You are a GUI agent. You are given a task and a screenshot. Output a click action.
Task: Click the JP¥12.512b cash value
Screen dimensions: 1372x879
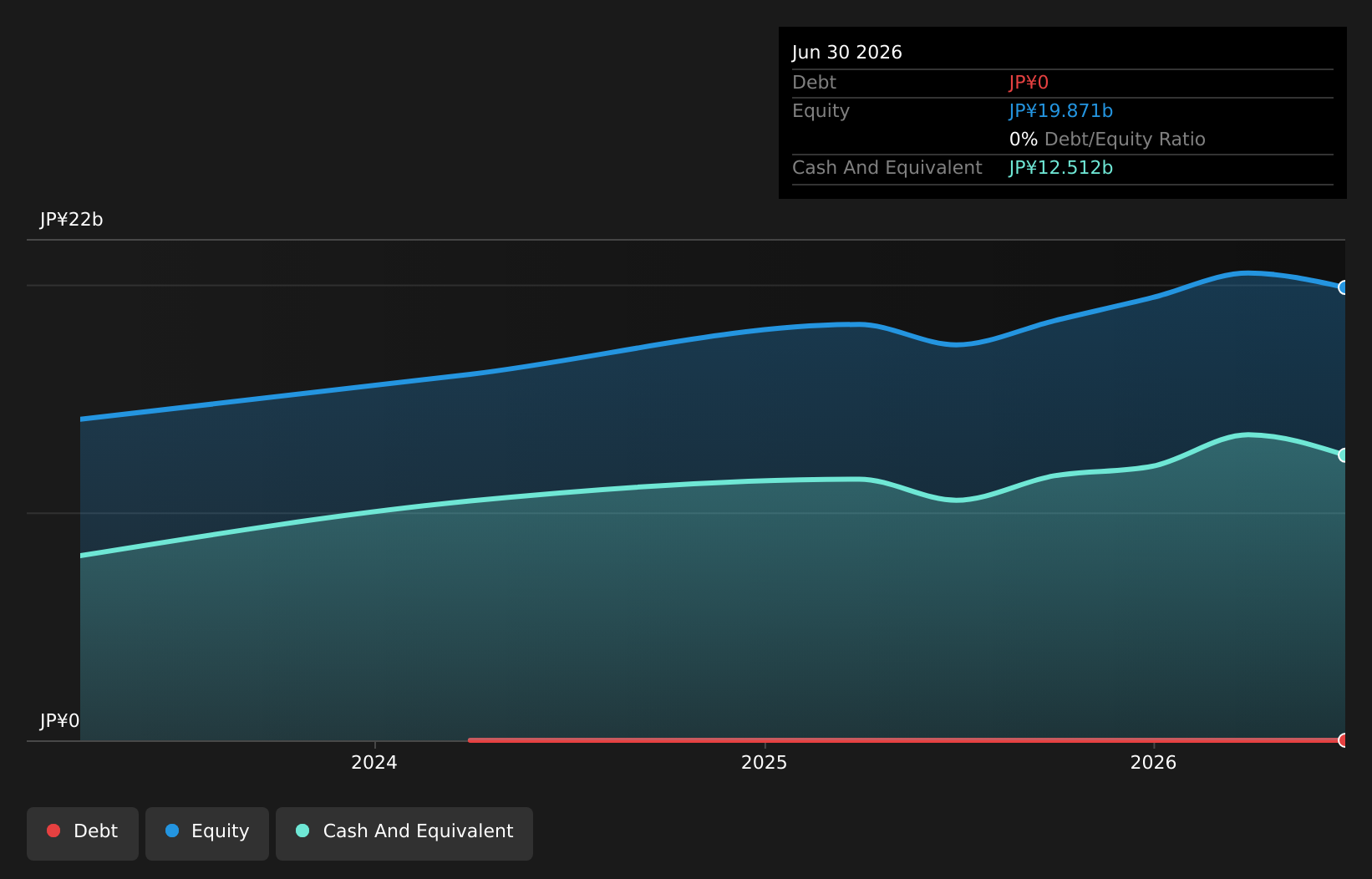click(x=1061, y=168)
